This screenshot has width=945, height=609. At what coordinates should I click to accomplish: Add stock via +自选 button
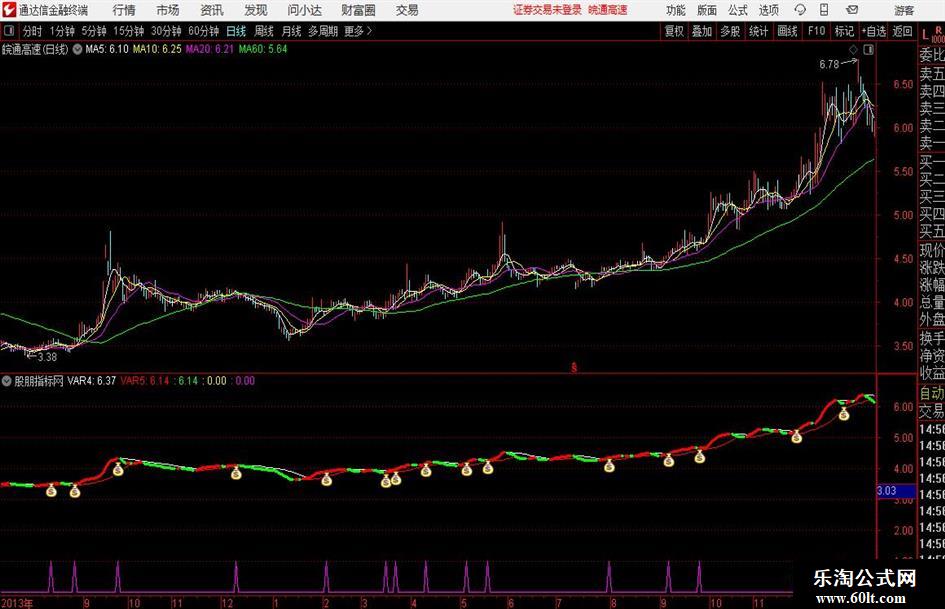click(873, 31)
